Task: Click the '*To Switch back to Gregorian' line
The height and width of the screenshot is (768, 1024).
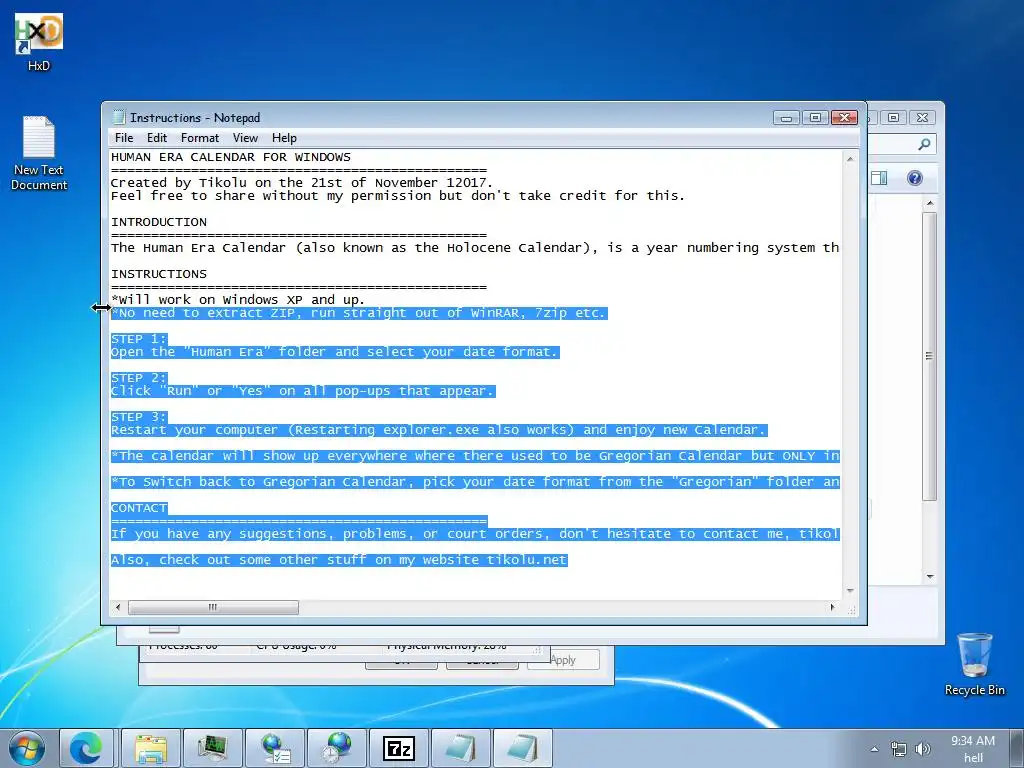Action: [x=475, y=482]
